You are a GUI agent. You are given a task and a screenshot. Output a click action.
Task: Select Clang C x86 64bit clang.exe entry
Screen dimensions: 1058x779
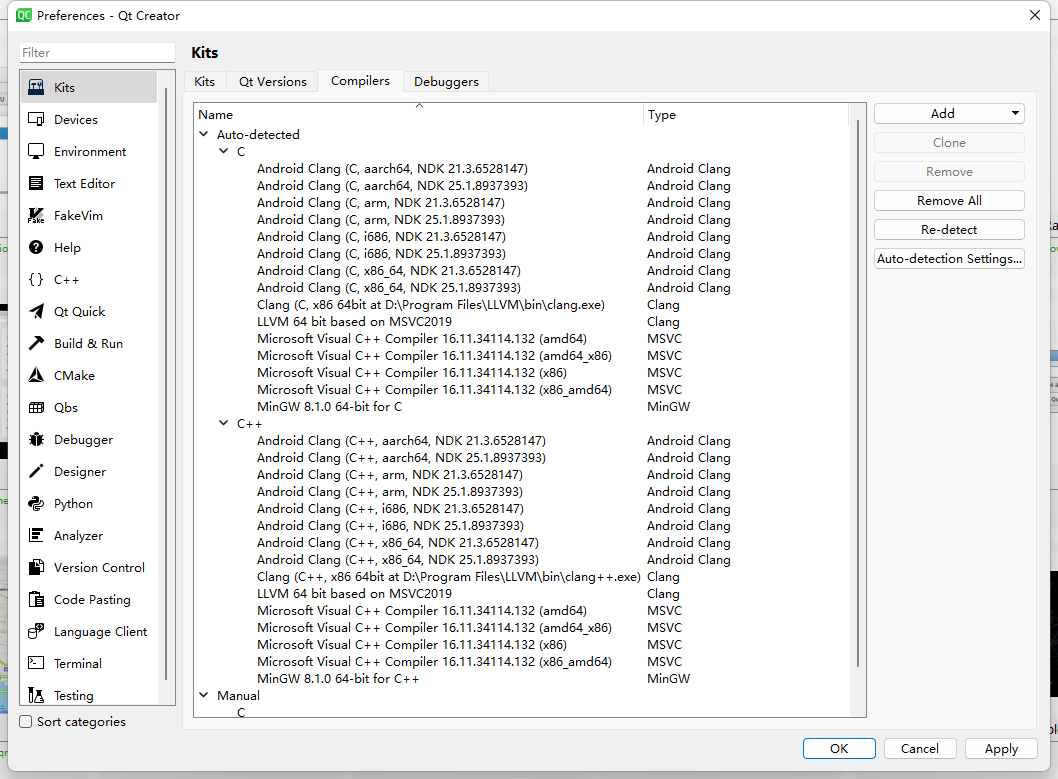(x=430, y=304)
